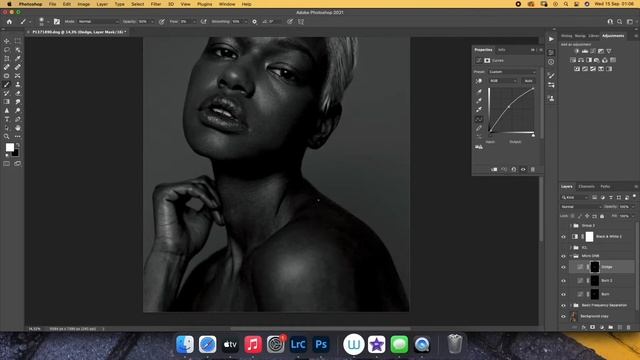Open Lightroom Classic from the Dock
The height and width of the screenshot is (360, 640).
pyautogui.click(x=298, y=344)
